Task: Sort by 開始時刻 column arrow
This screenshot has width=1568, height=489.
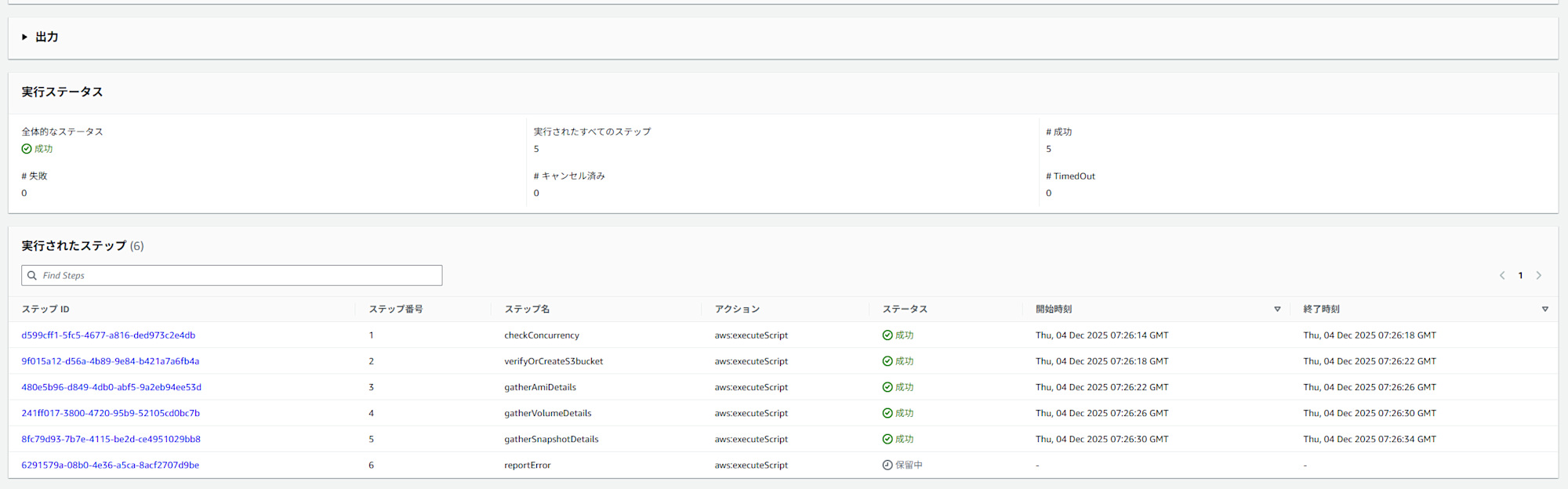Action: click(1277, 309)
